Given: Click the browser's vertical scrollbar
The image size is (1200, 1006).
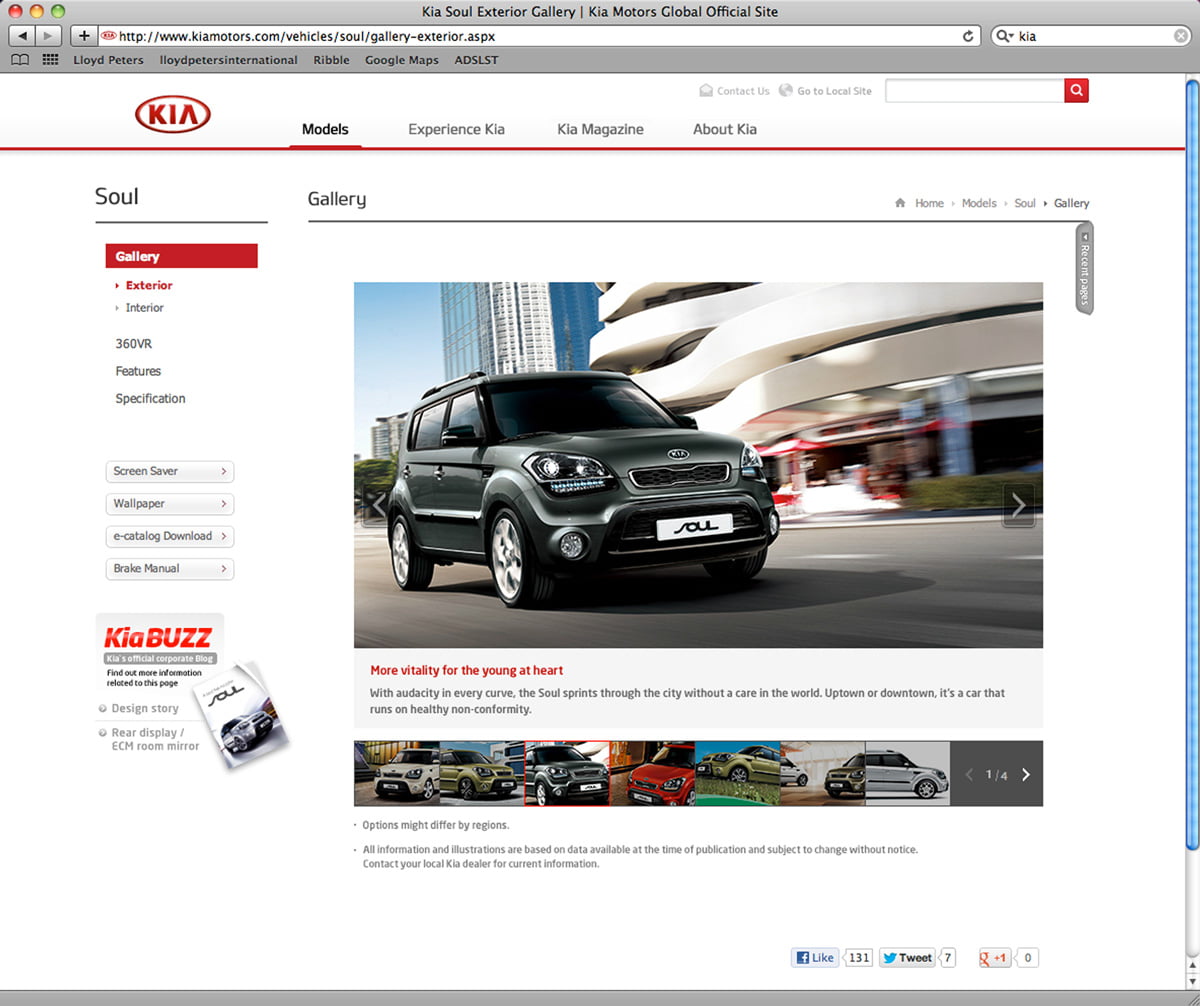Looking at the screenshot, I should pyautogui.click(x=1192, y=500).
